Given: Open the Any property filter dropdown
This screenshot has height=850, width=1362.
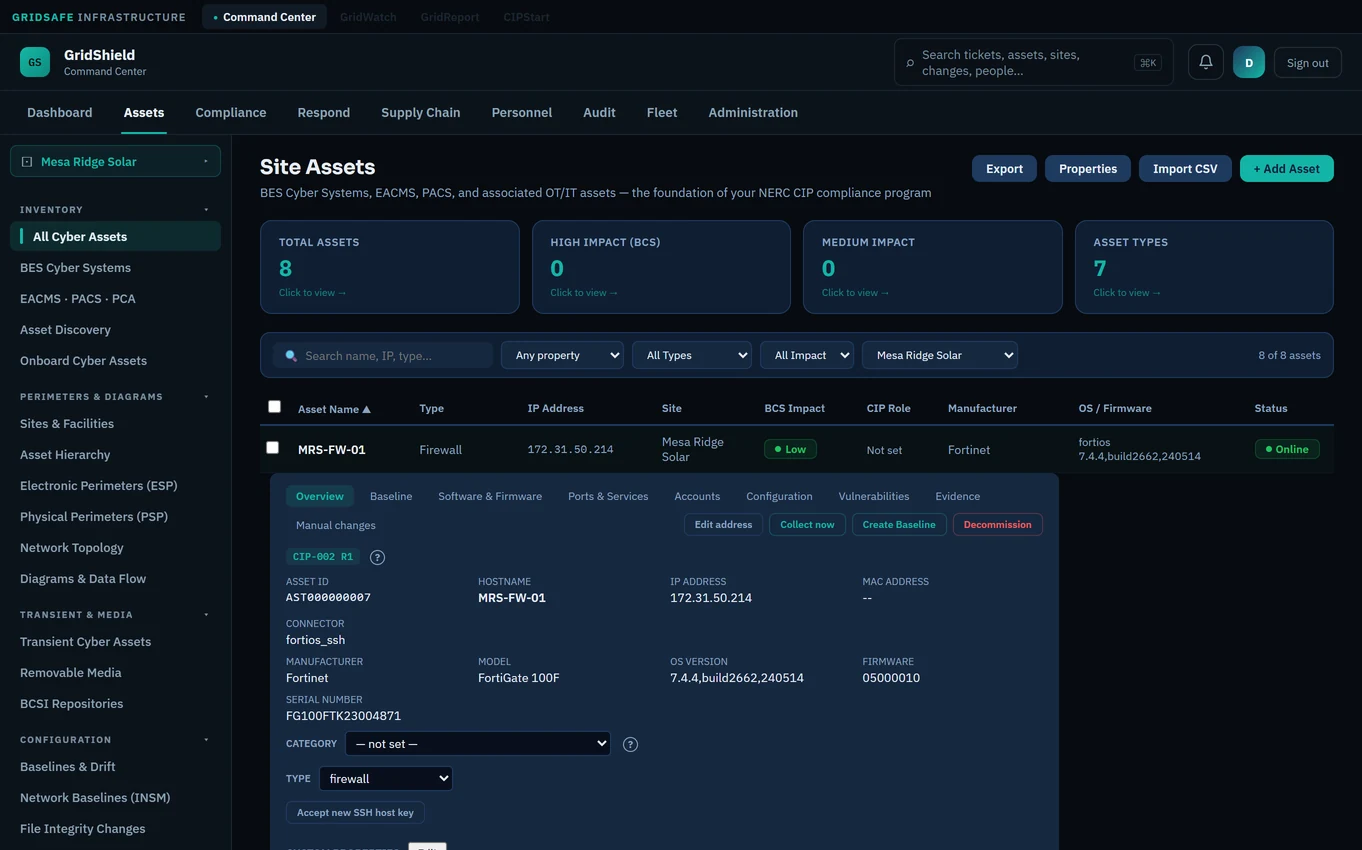Looking at the screenshot, I should click(562, 355).
